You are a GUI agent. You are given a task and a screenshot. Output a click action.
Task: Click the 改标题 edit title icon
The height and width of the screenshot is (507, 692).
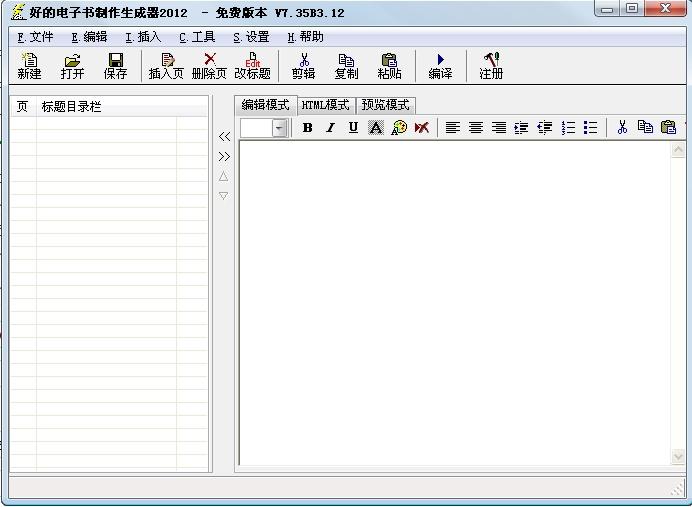[x=252, y=66]
